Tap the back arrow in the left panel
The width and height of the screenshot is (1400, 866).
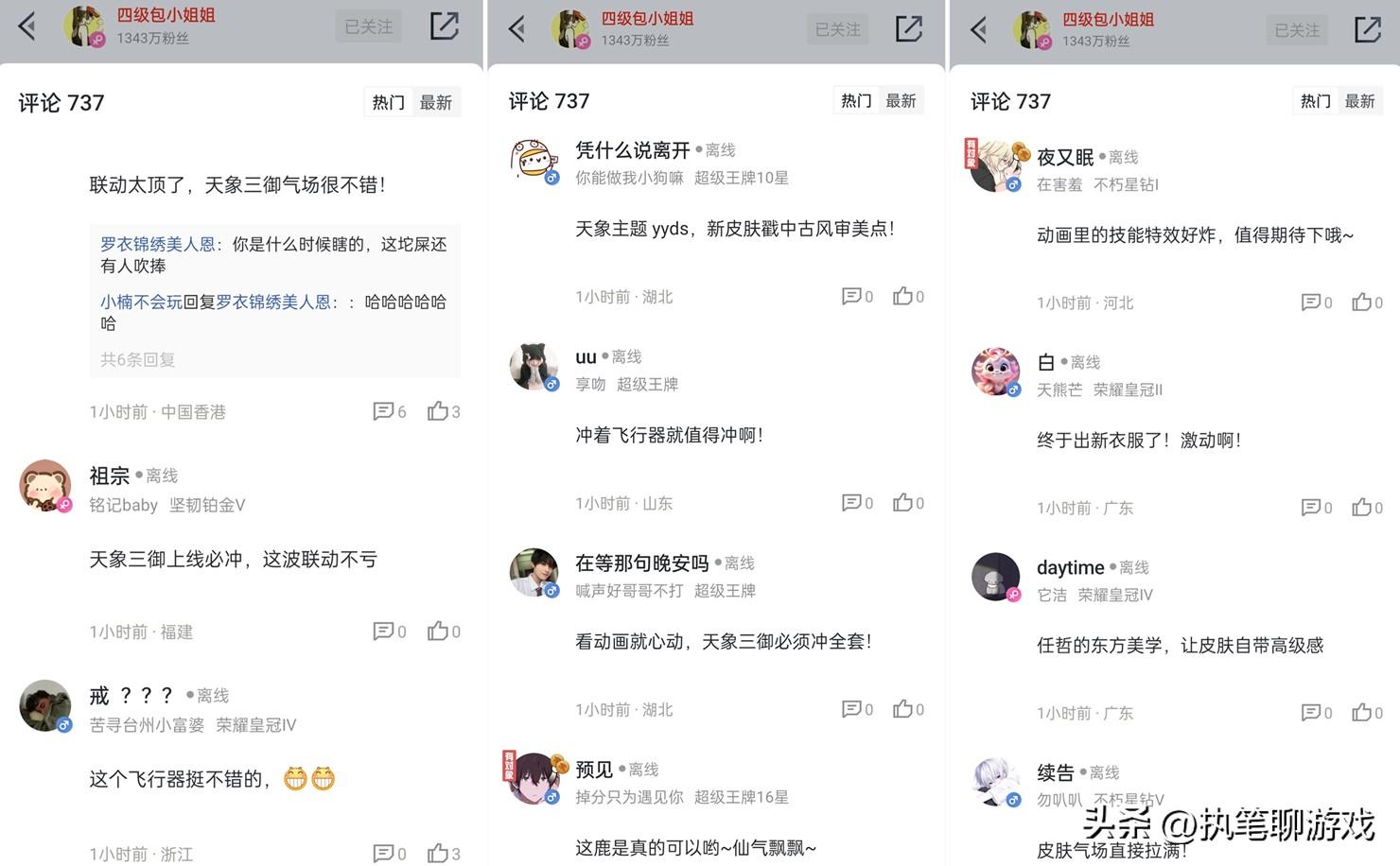coord(27,26)
